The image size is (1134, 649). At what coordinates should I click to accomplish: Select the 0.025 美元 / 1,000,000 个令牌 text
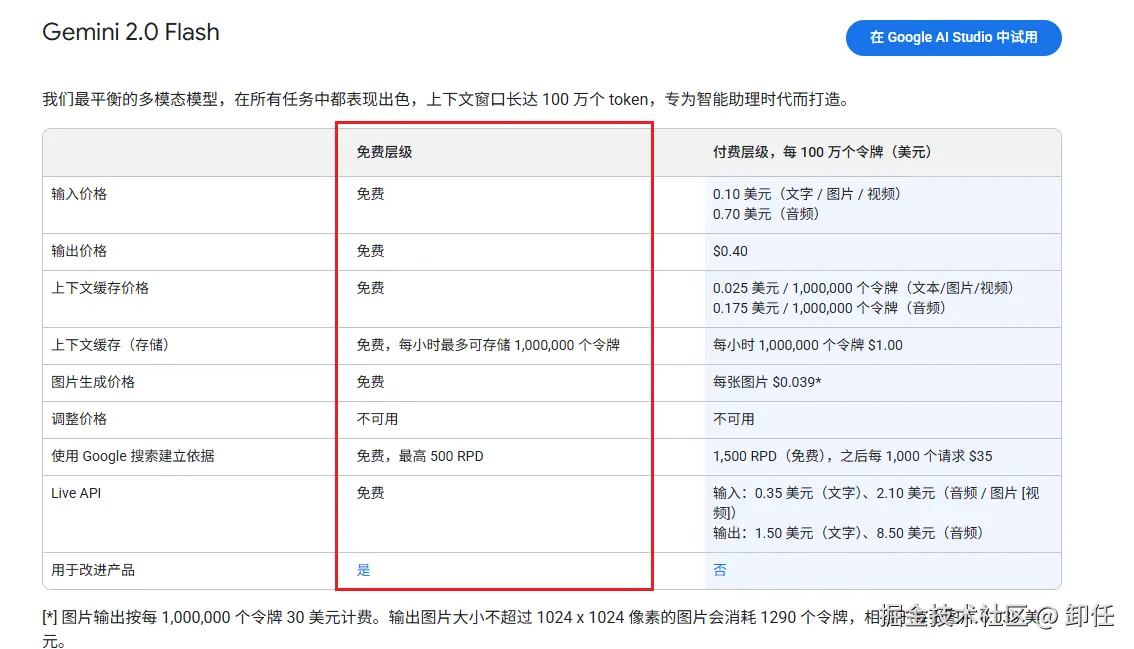[864, 288]
